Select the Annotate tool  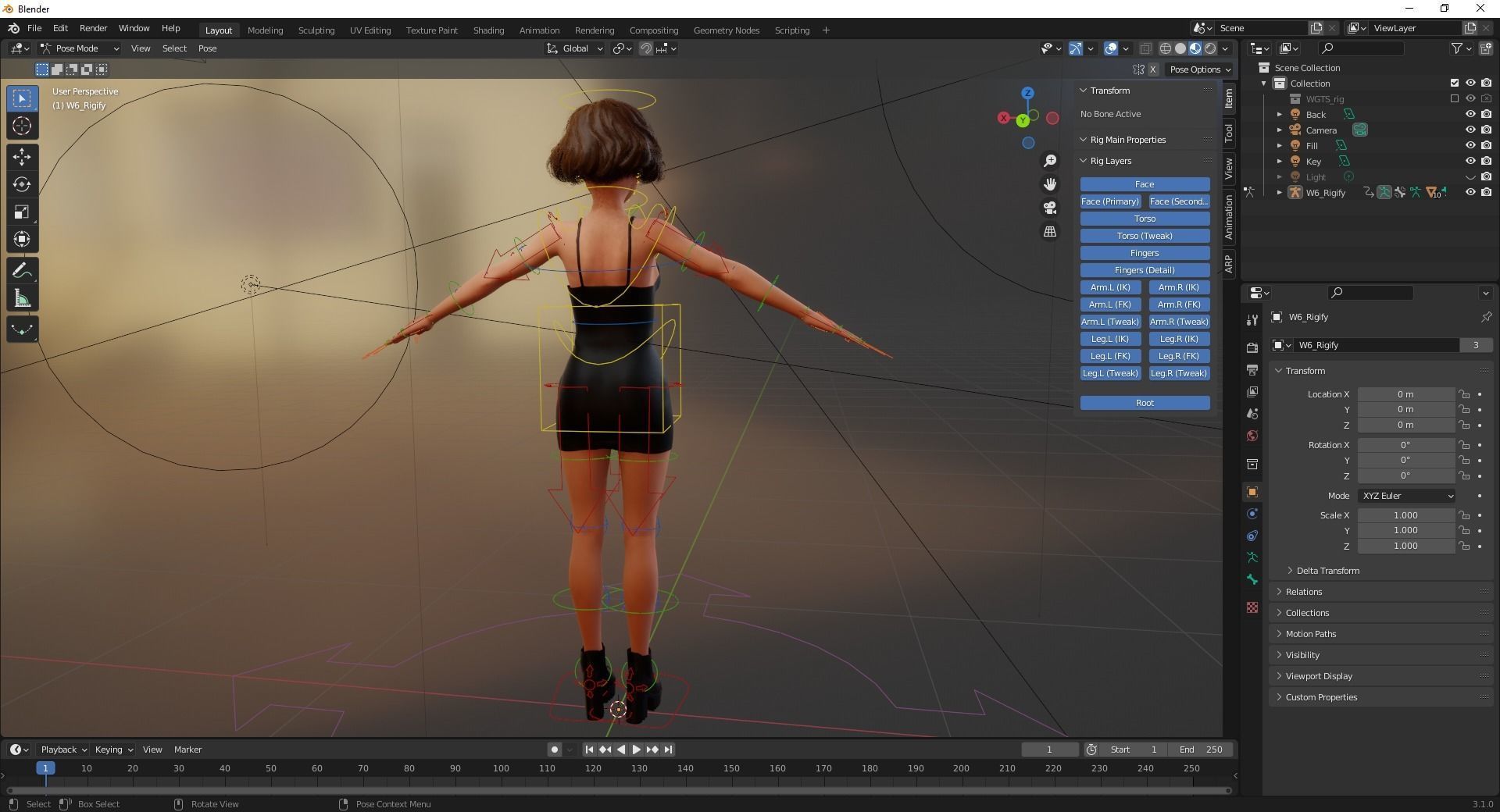pos(22,271)
